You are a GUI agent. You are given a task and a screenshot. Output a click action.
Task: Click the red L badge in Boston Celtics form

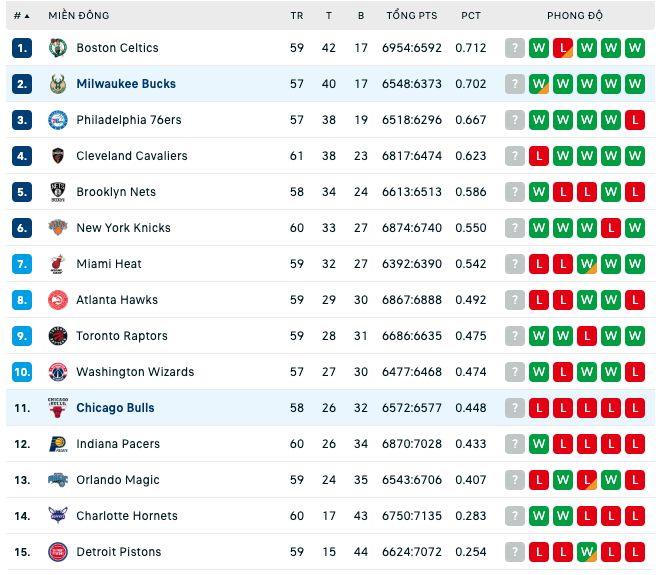pyautogui.click(x=563, y=48)
